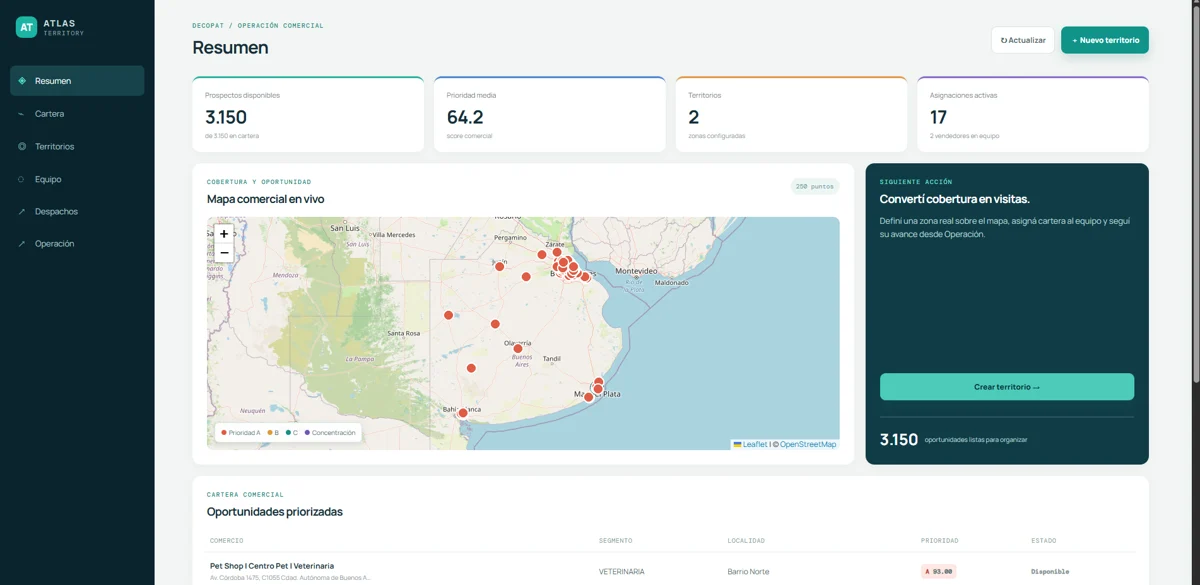Click the Prospectos disponibles value 3.150

click(x=226, y=117)
